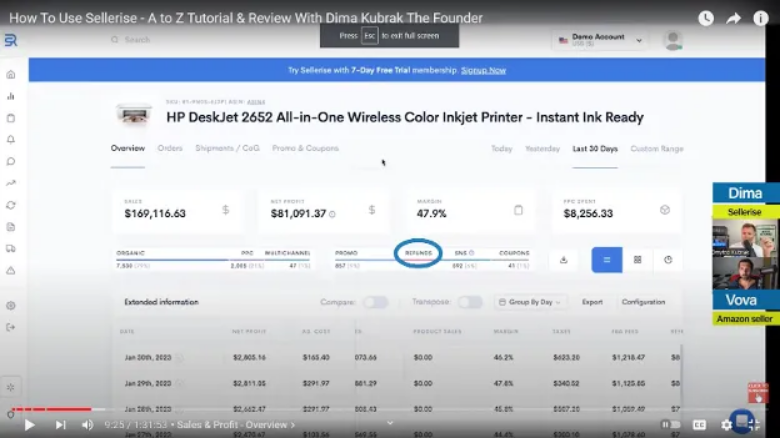Viewport: 780px width, 438px height.
Task: Select the blue list view button
Action: click(x=607, y=260)
